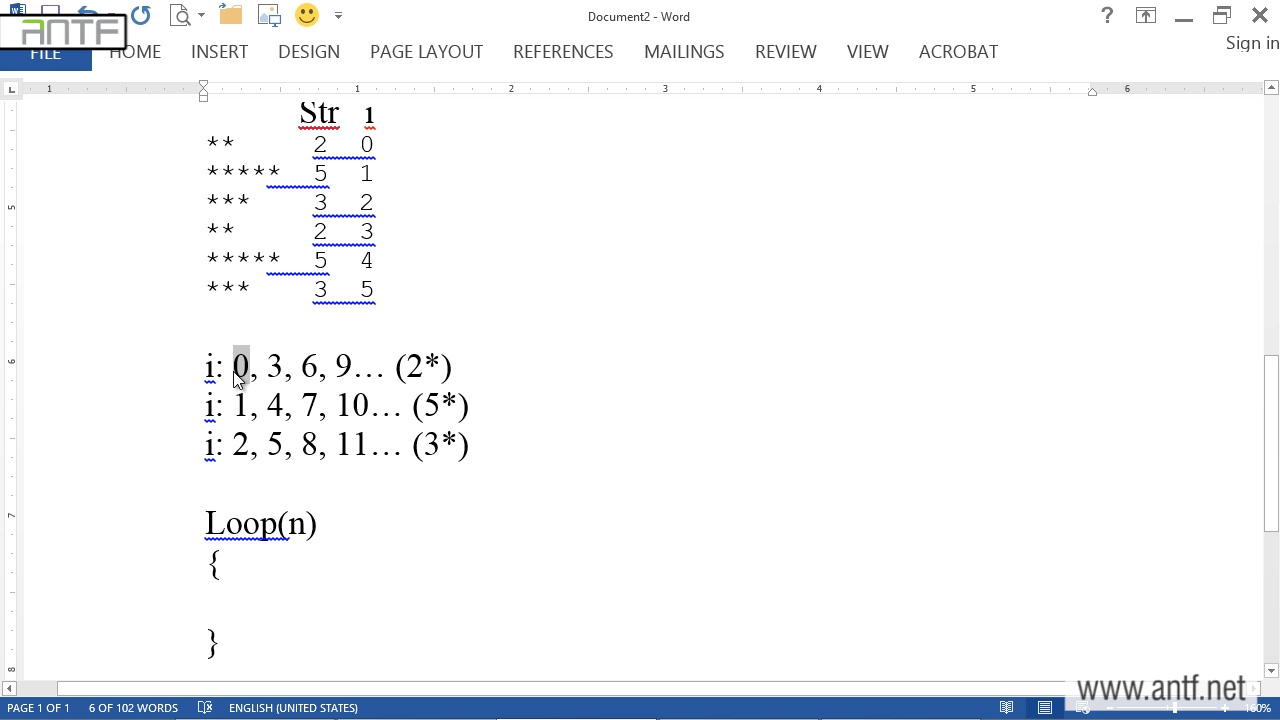Screen dimensions: 1280x720
Task: Click the English (United States) language indicator
Action: [293, 708]
